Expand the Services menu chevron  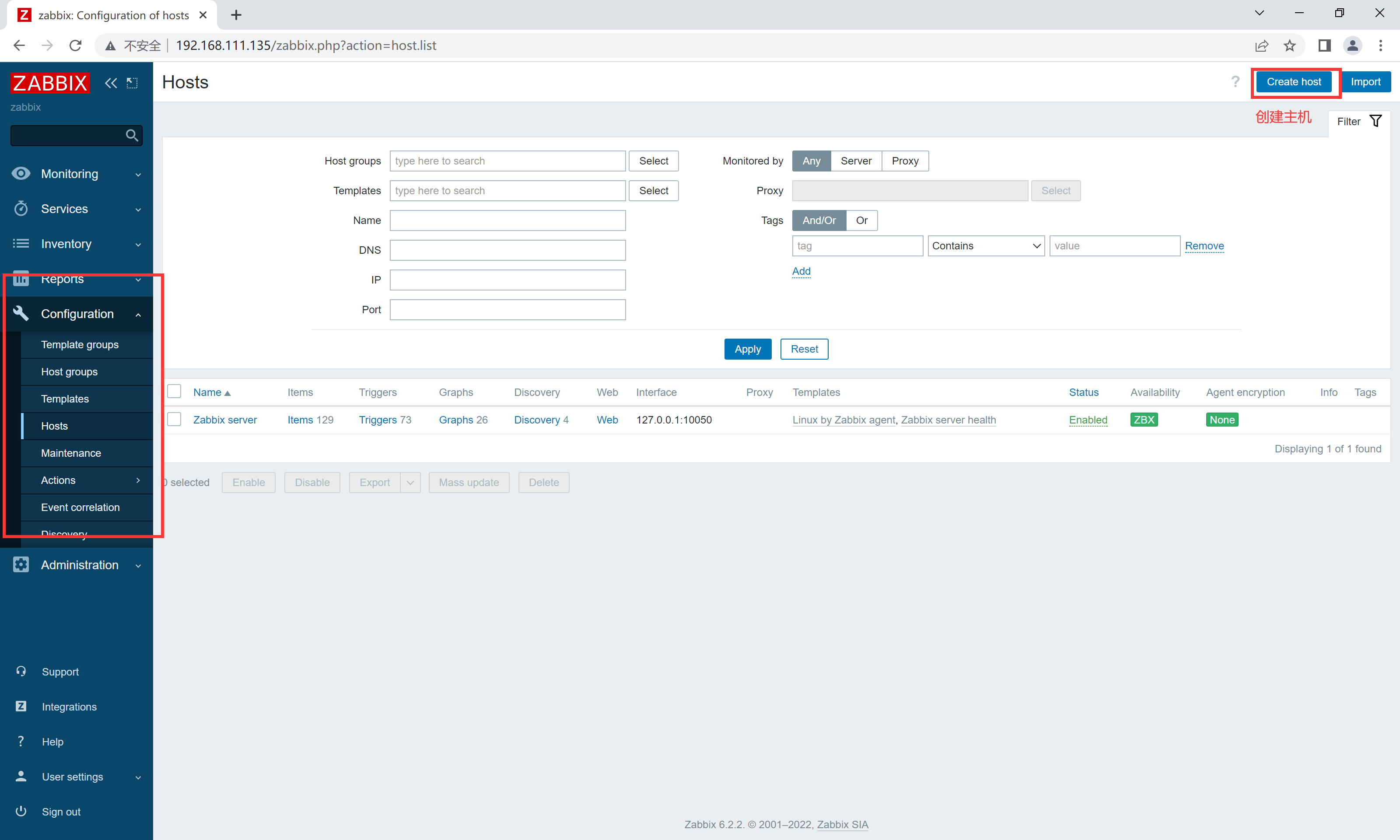138,210
